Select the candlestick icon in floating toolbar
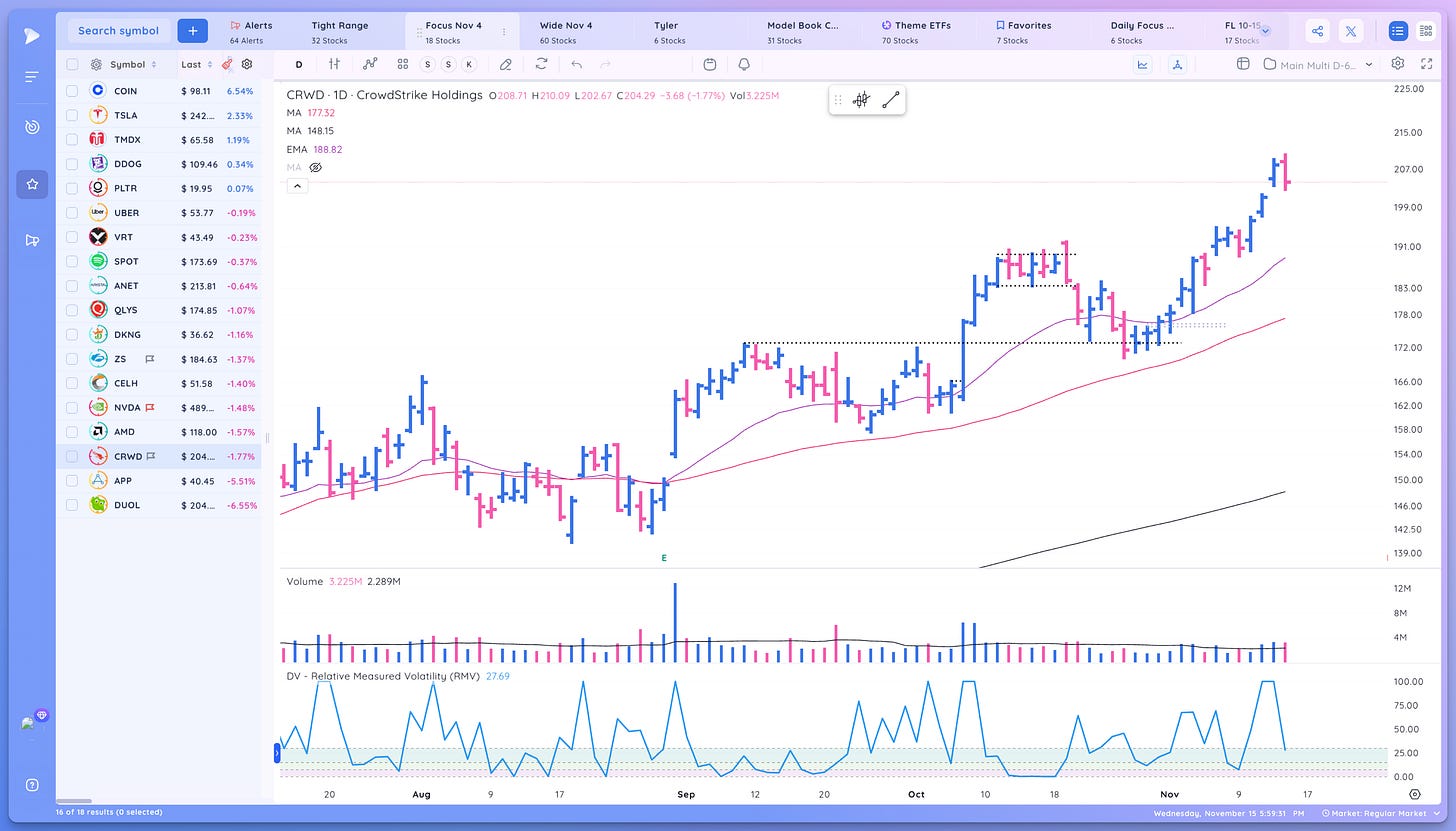 (861, 100)
